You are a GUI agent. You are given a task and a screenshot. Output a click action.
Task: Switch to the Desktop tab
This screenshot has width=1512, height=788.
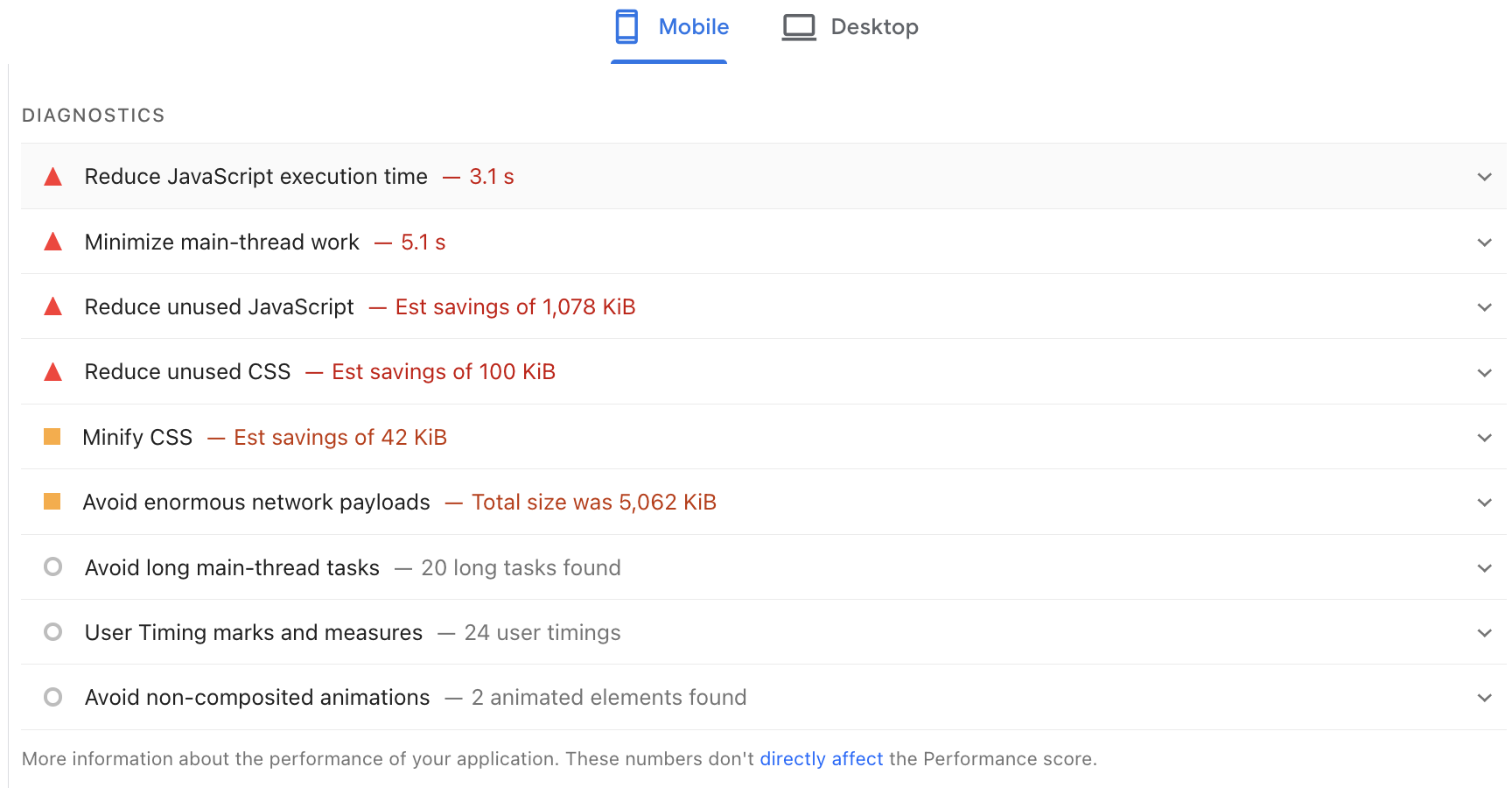874,26
